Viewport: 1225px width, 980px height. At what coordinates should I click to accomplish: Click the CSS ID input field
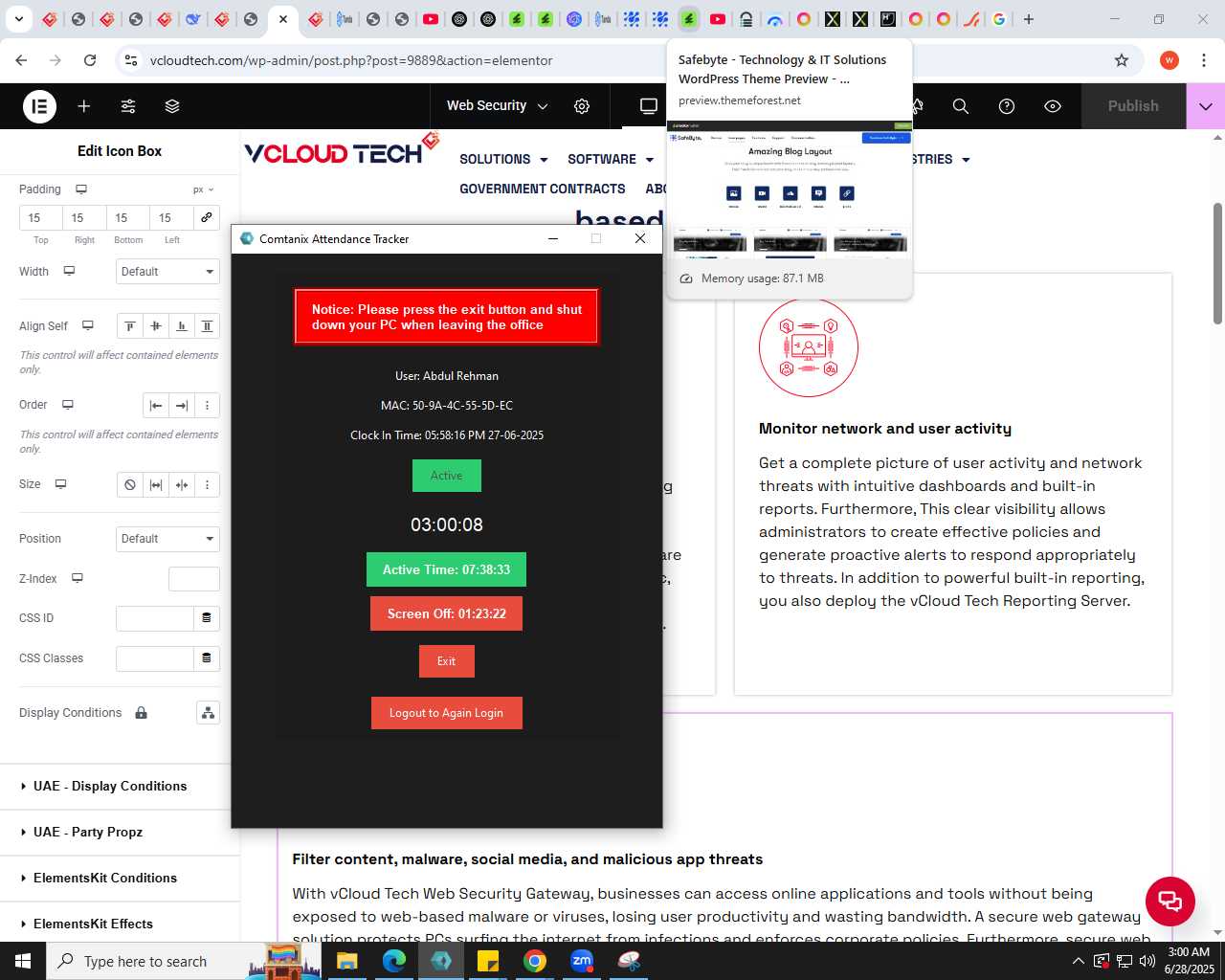(x=155, y=618)
